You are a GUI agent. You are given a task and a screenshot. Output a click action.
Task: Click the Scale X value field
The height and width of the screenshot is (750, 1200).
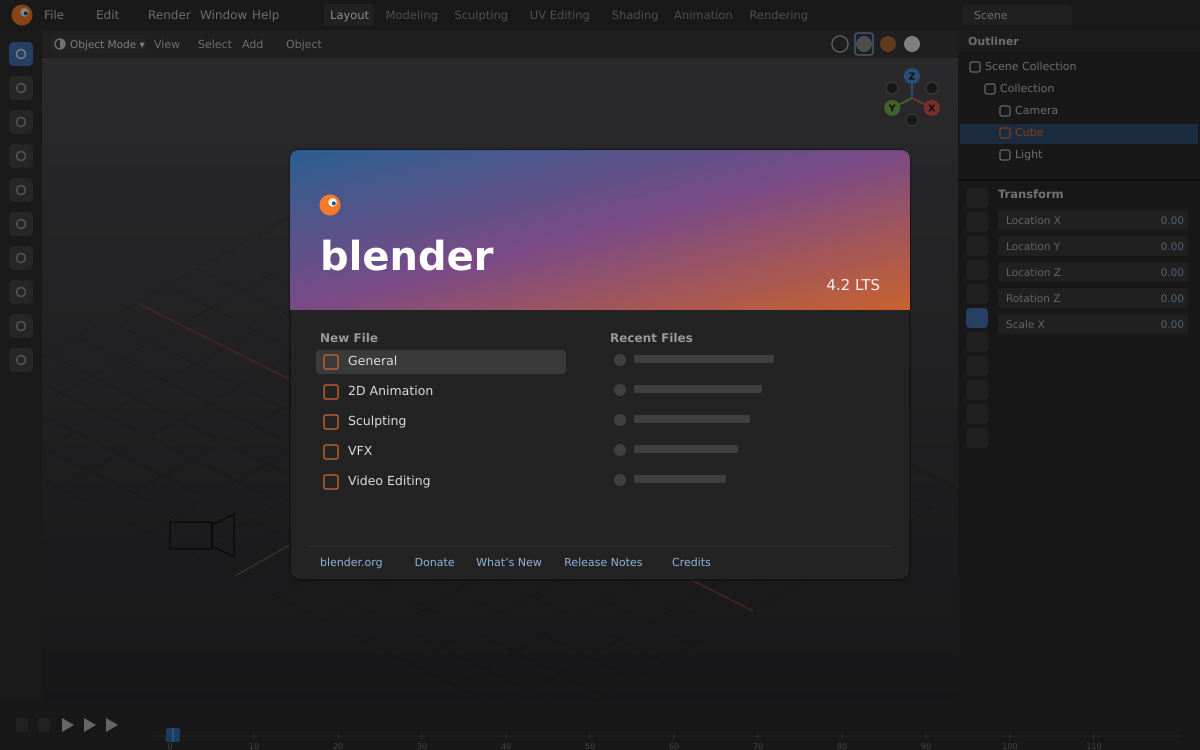coord(1093,324)
